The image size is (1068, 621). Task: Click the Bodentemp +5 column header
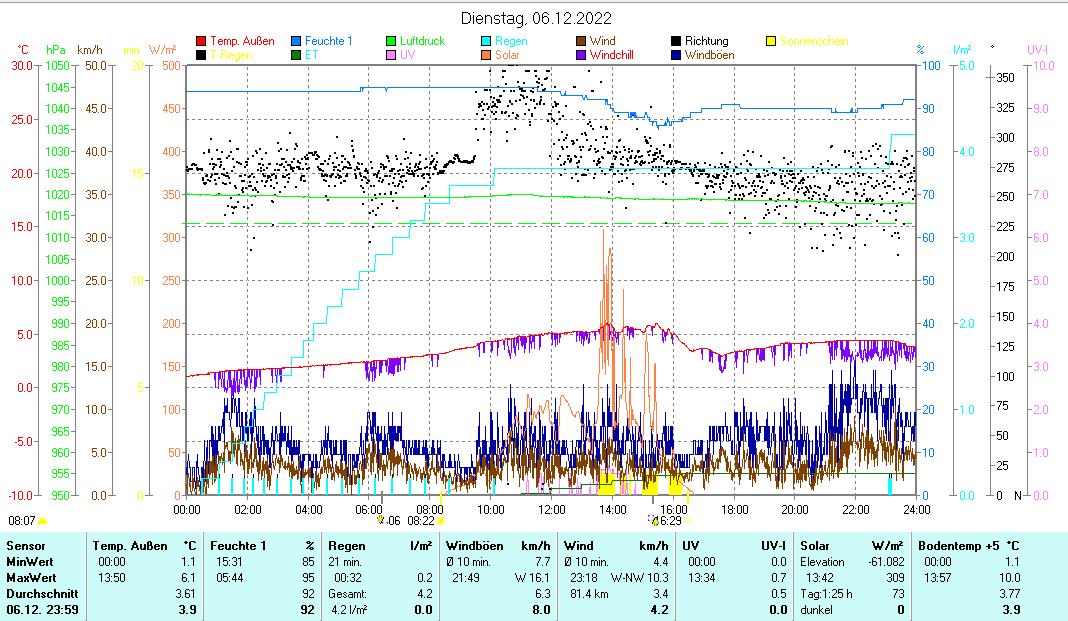[x=955, y=546]
